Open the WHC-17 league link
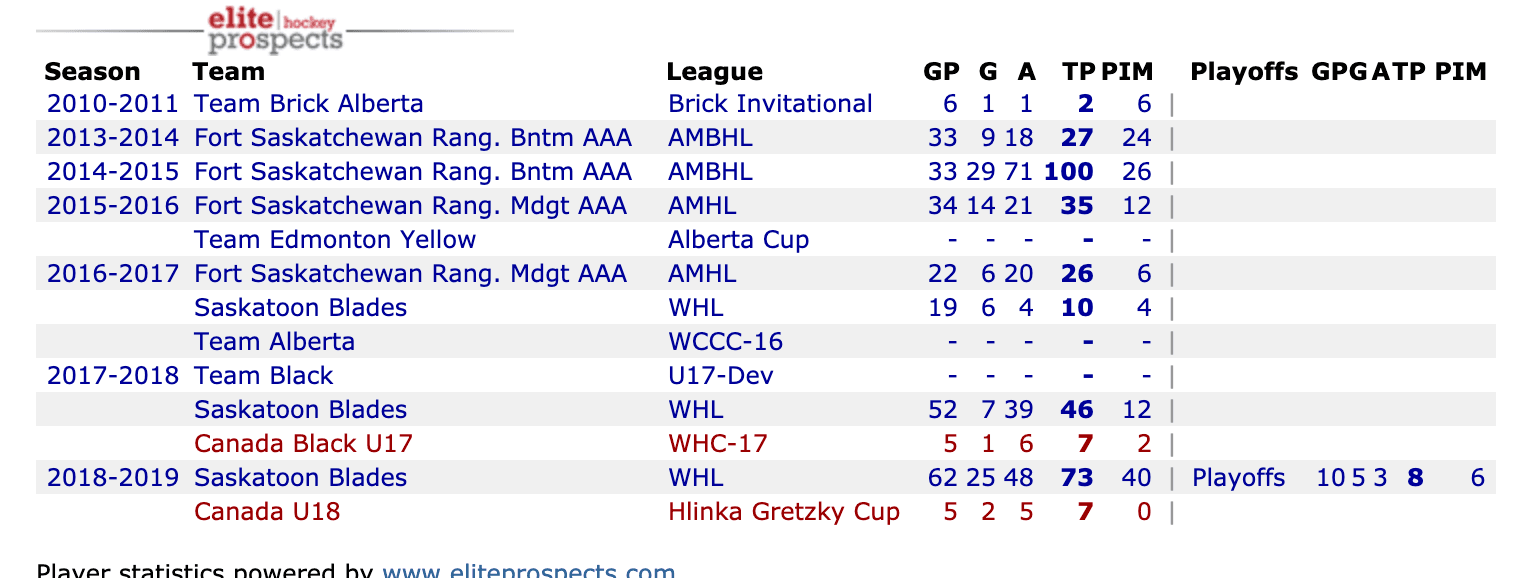This screenshot has width=1522, height=586. point(717,444)
